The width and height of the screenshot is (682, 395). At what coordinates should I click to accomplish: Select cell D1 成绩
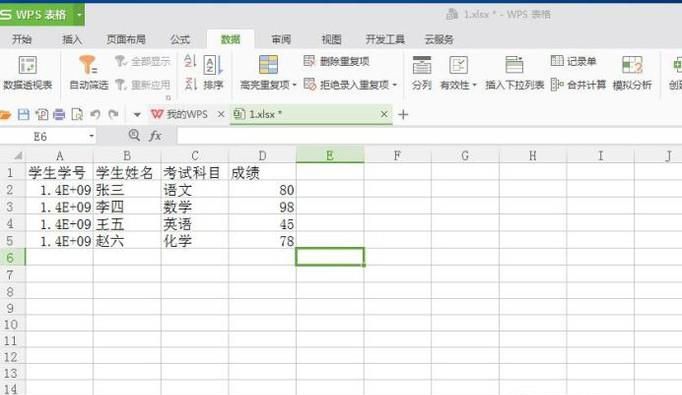(x=262, y=173)
